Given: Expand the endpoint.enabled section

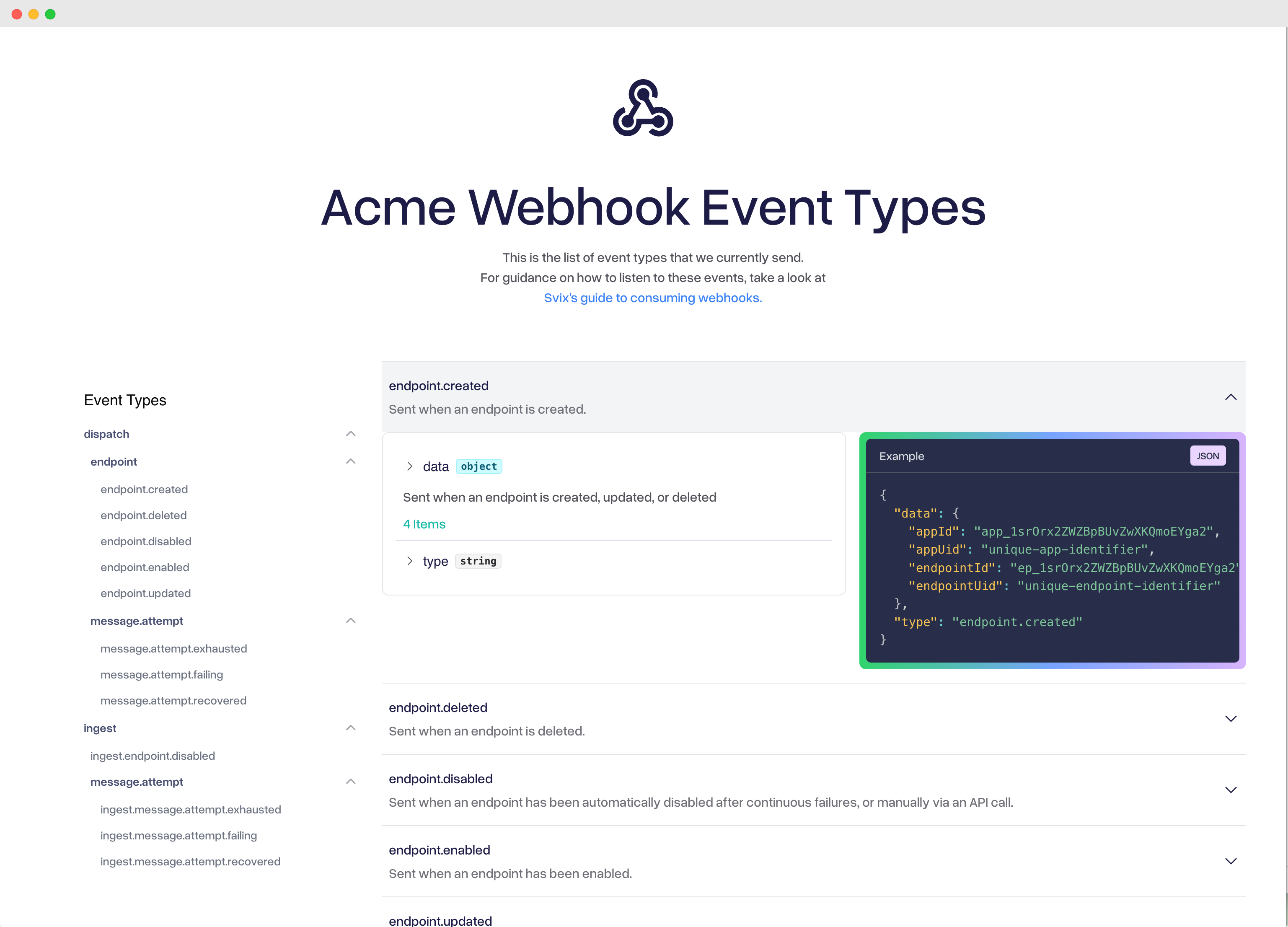Looking at the screenshot, I should pyautogui.click(x=1231, y=860).
